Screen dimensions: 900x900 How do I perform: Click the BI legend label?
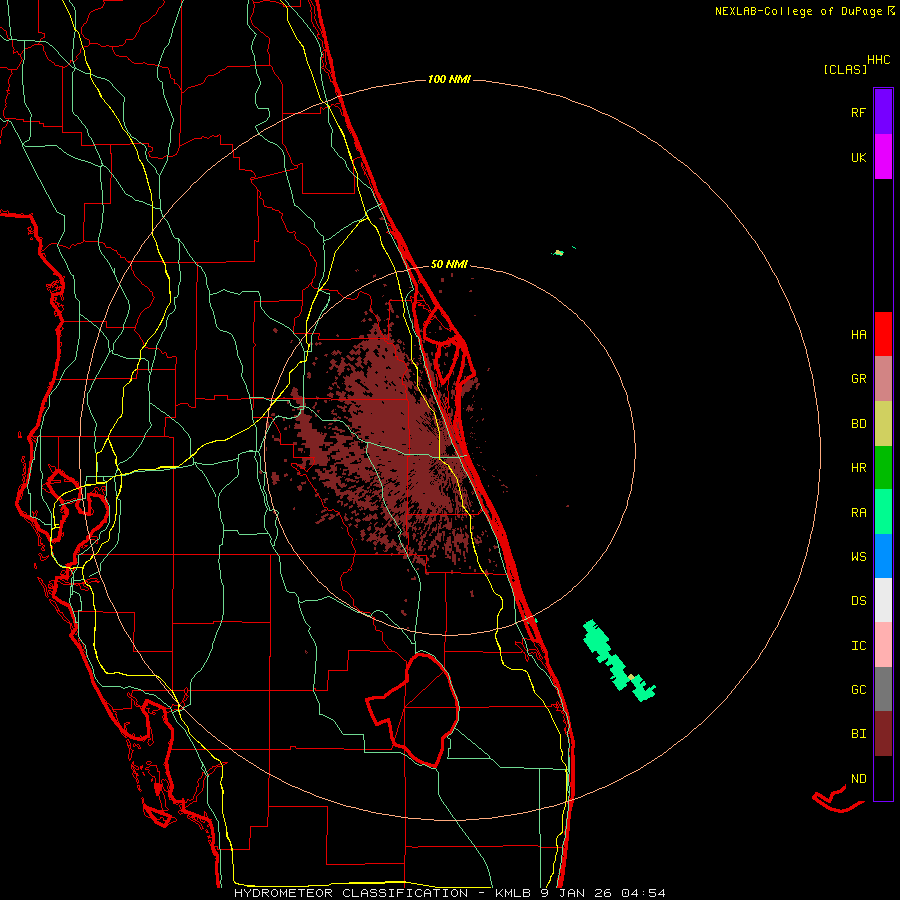858,734
